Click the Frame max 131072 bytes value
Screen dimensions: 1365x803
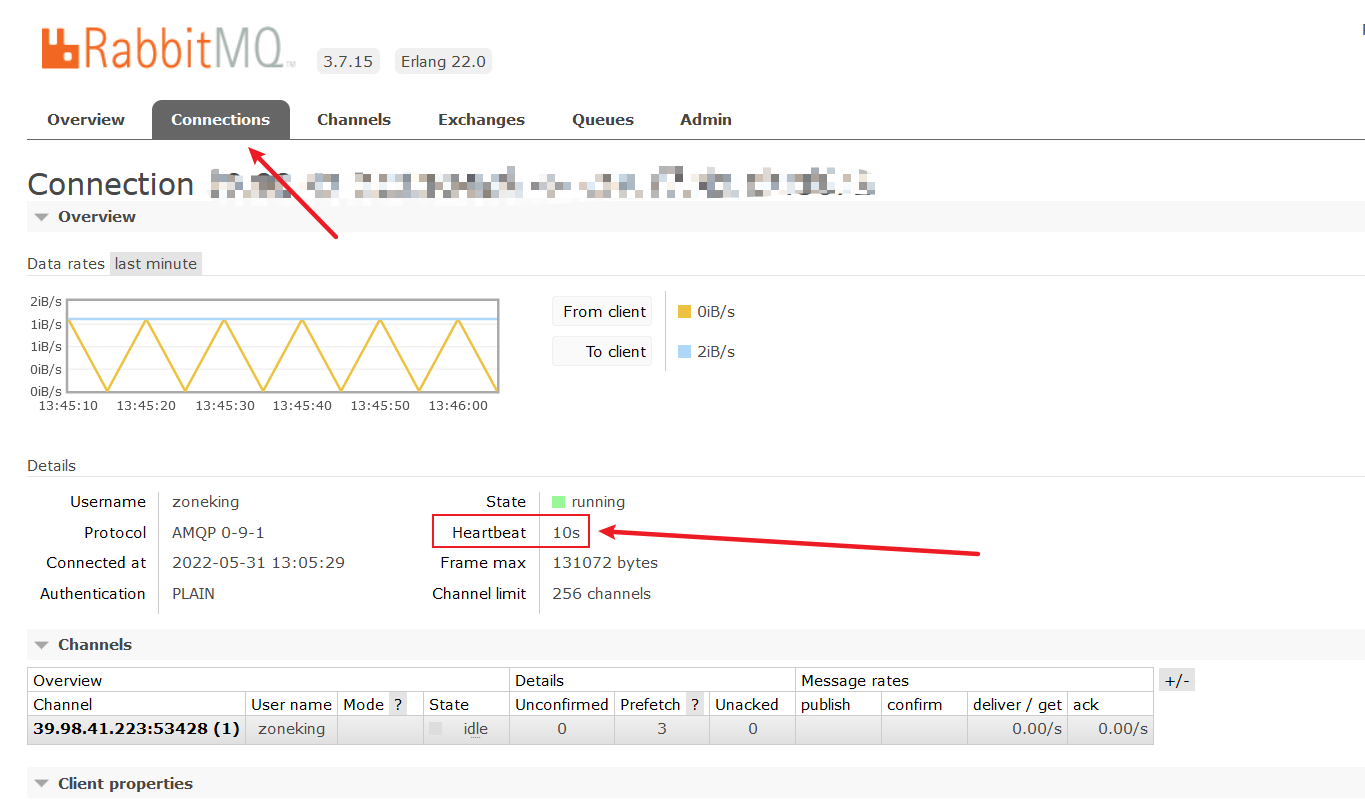pos(605,563)
